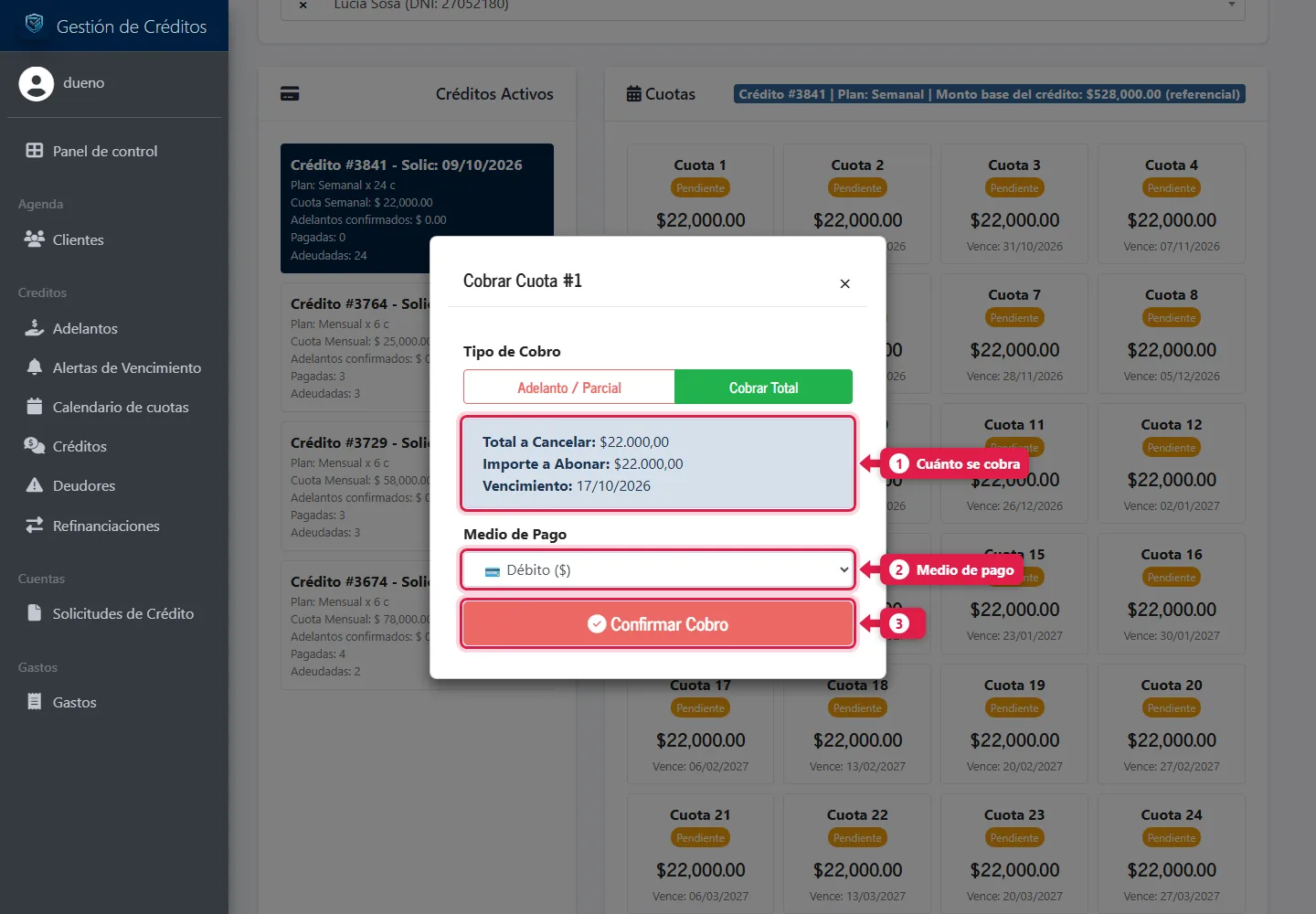Open the Cuota 24 installment card
The width and height of the screenshot is (1316, 914).
[x=1172, y=854]
